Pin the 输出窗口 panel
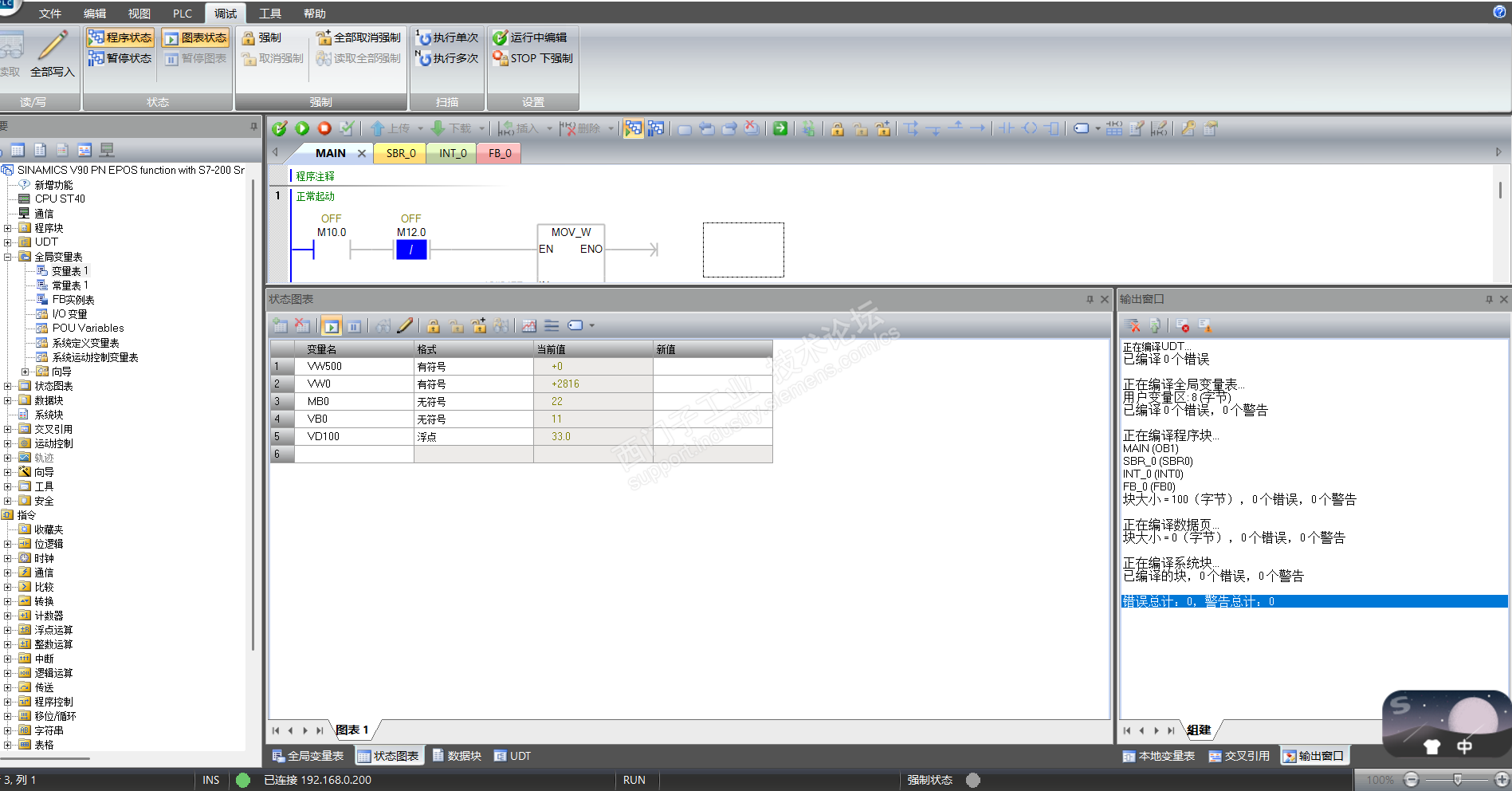The image size is (1512, 791). tap(1489, 299)
